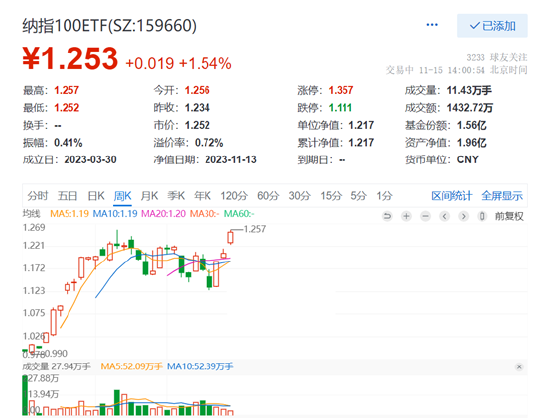This screenshot has width=550, height=418.
Task: Zoom in chart with plus icon
Action: [x=406, y=216]
